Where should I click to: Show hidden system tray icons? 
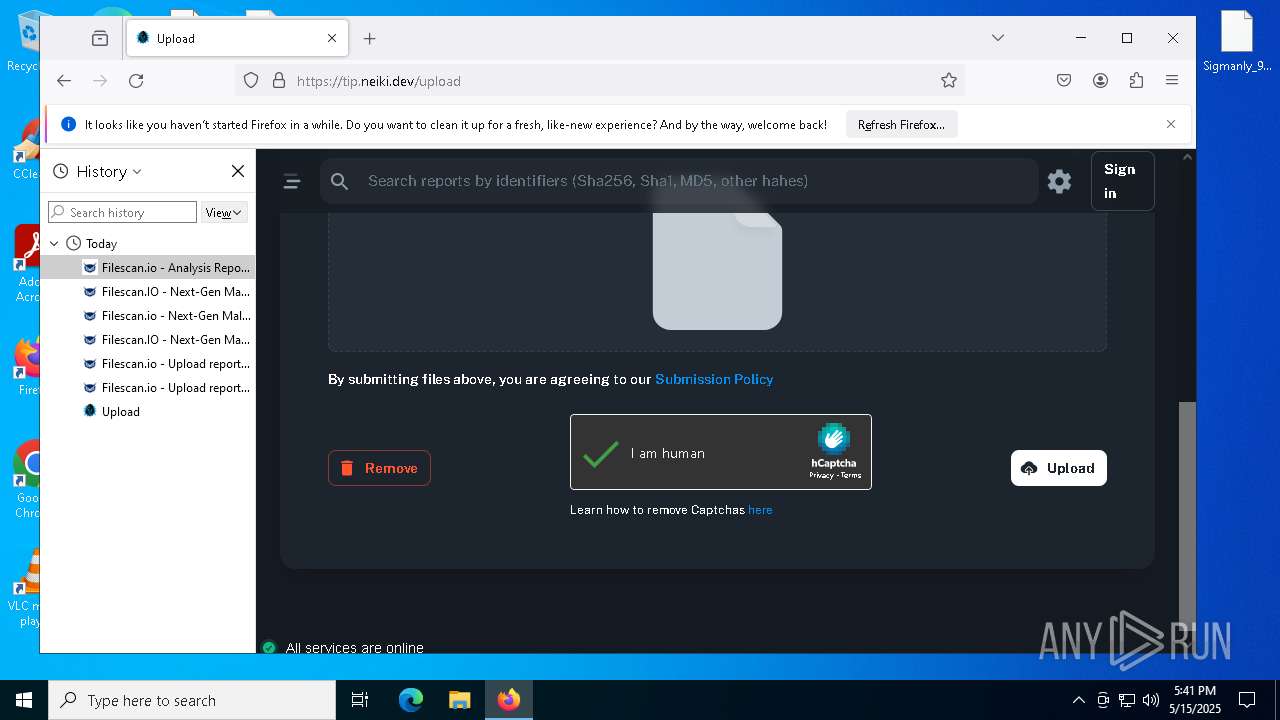[1078, 700]
